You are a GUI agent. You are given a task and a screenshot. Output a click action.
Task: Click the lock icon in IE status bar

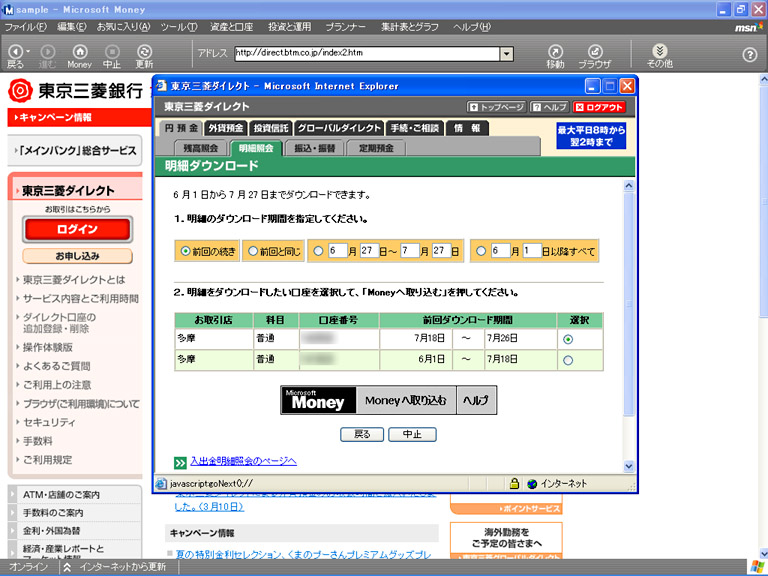(514, 483)
